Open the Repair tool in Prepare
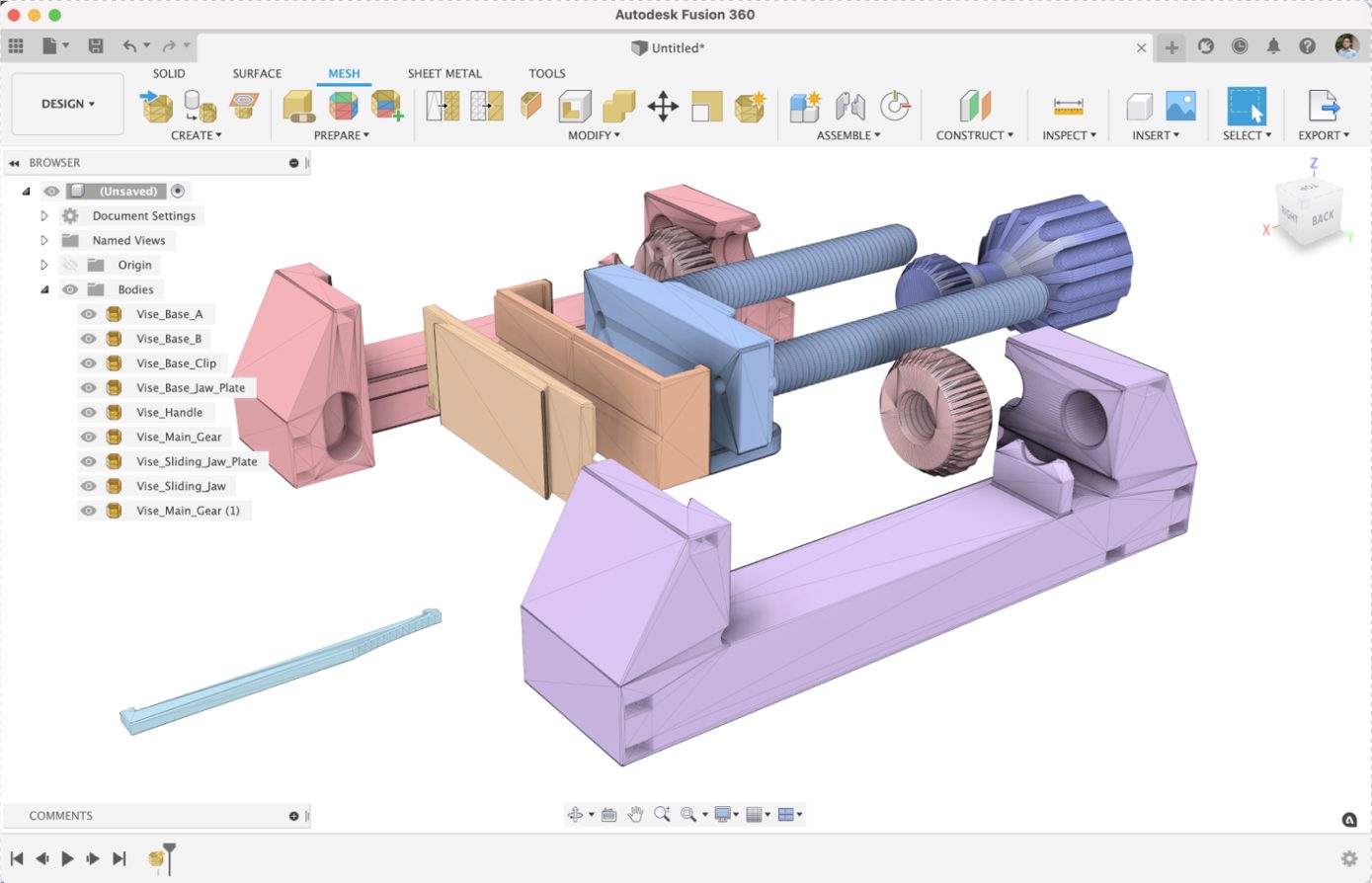This screenshot has height=883, width=1372. point(339,107)
